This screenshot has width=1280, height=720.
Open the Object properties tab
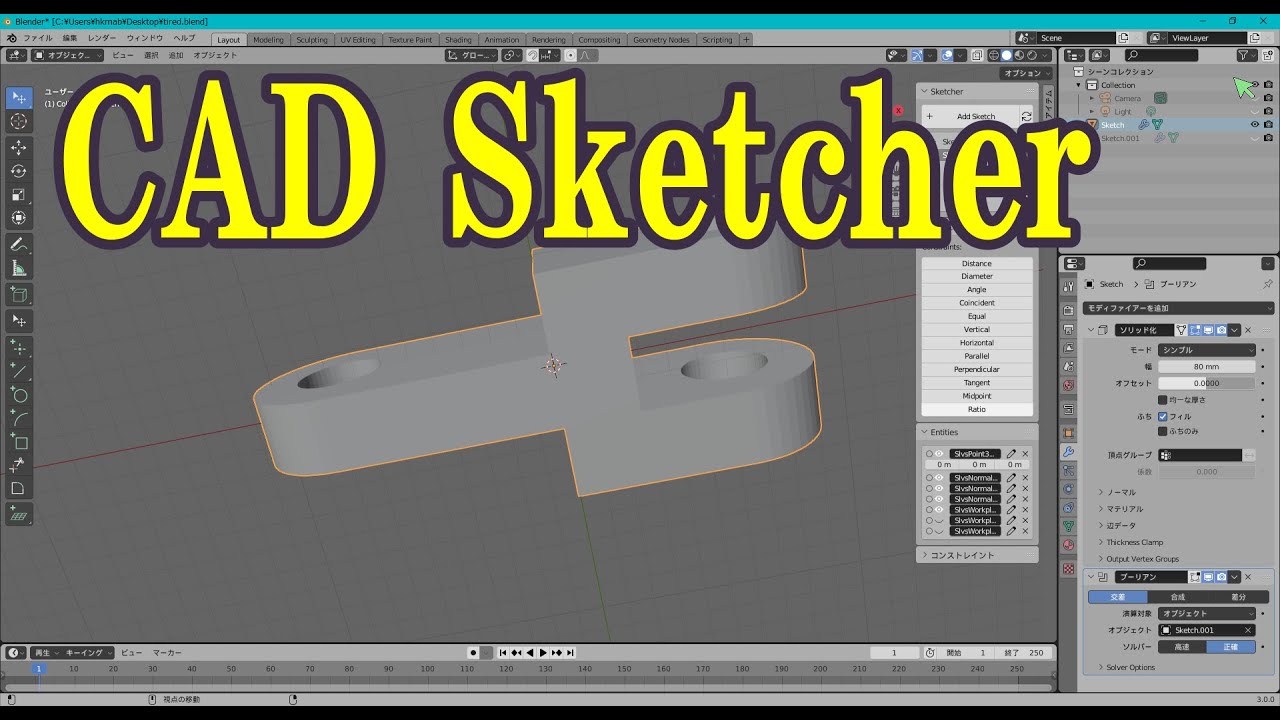1068,432
